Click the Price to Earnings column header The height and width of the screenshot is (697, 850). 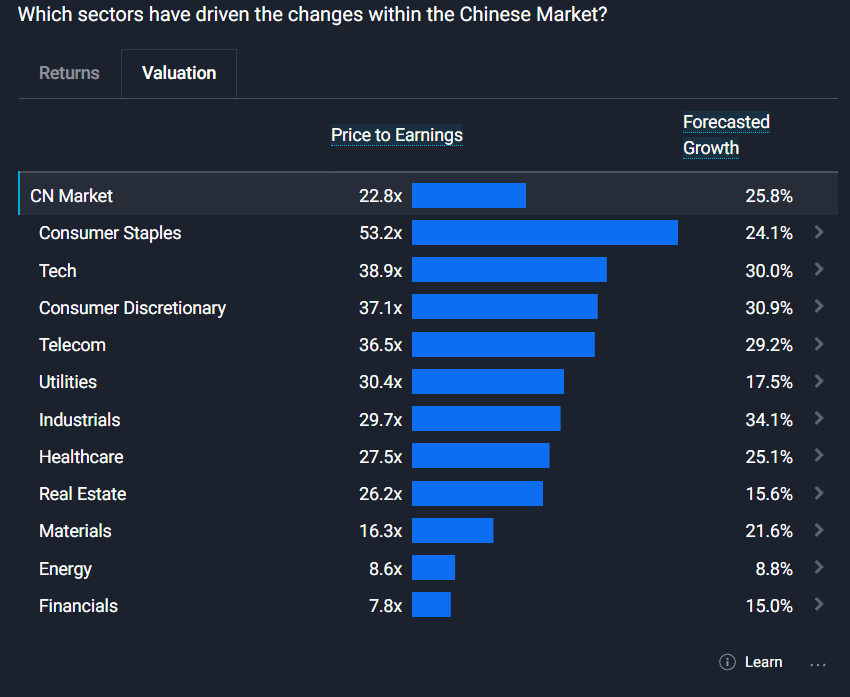[397, 135]
